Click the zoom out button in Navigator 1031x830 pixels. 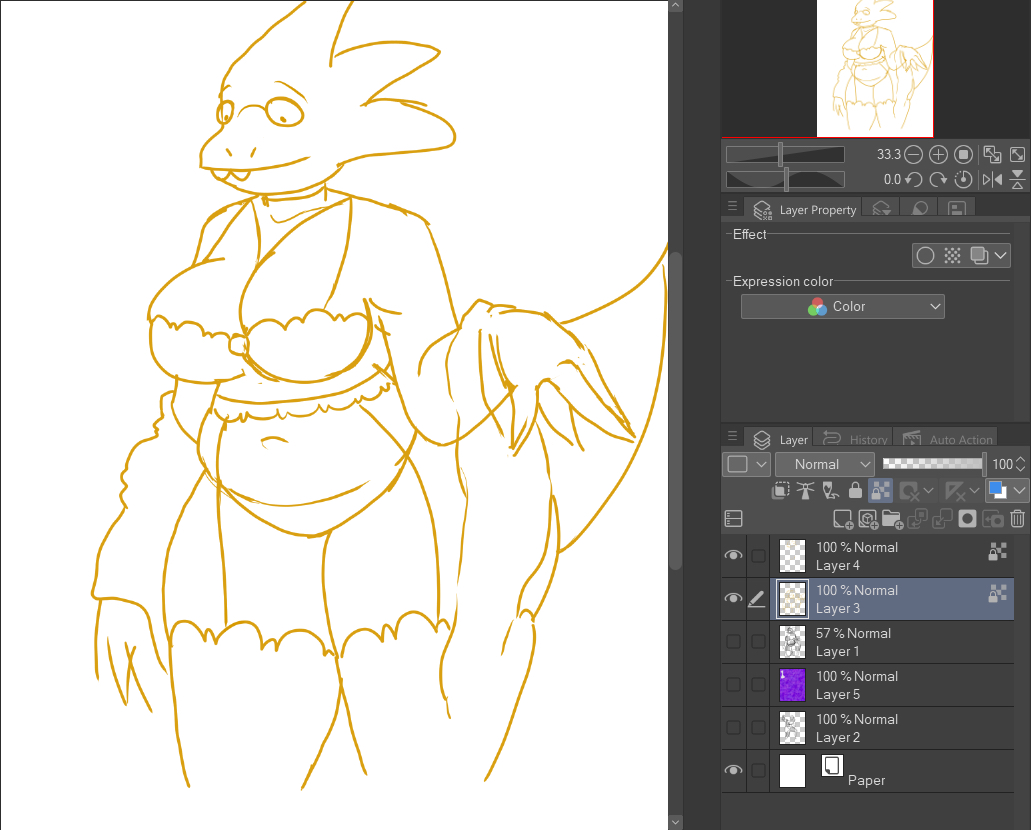tap(913, 154)
